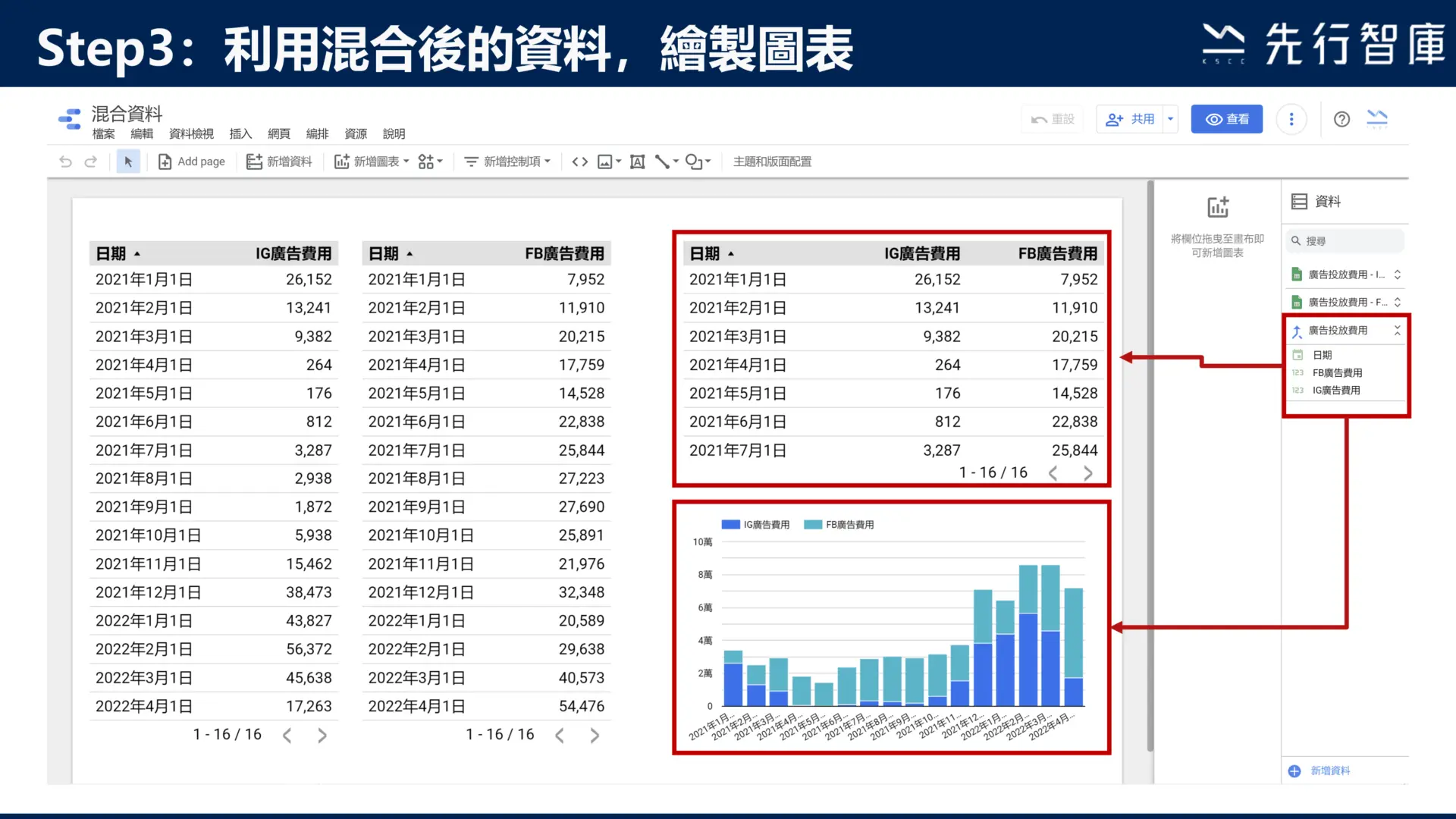Image resolution: width=1456 pixels, height=819 pixels.
Task: Open the 資源 menu
Action: (356, 134)
